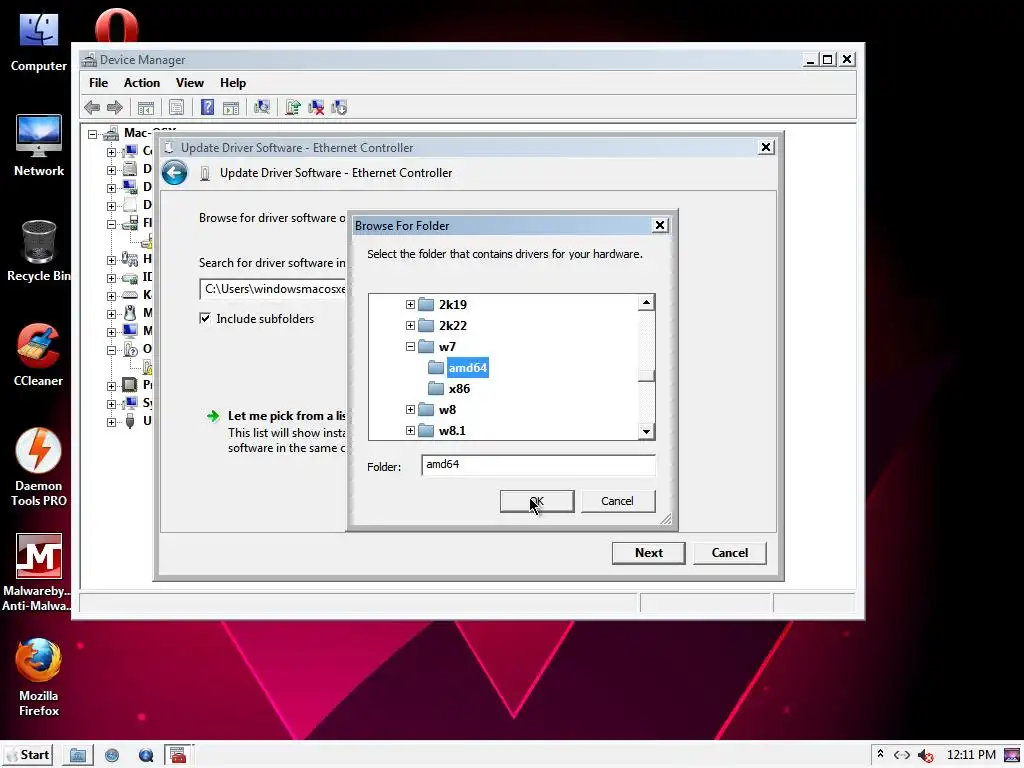Open the File menu
The width and height of the screenshot is (1024, 768).
(x=99, y=83)
